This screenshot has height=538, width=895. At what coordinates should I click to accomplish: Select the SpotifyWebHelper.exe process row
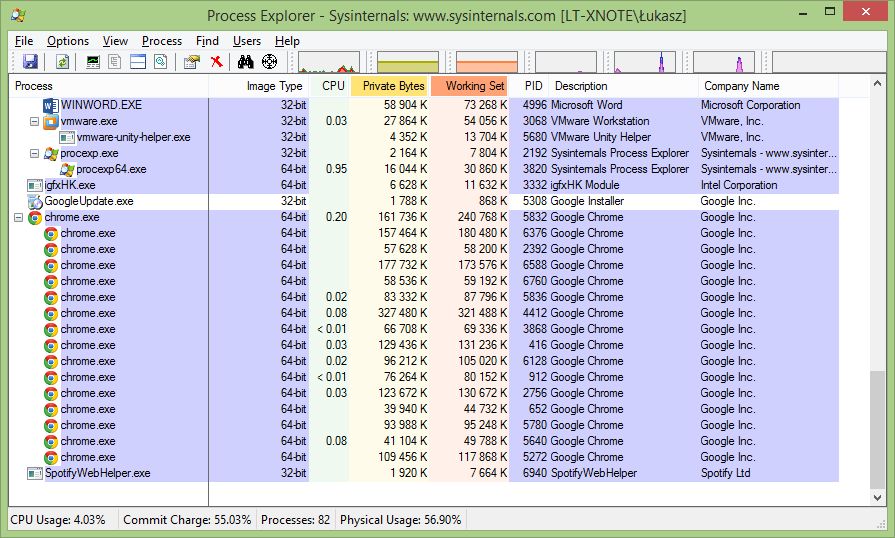[424, 474]
